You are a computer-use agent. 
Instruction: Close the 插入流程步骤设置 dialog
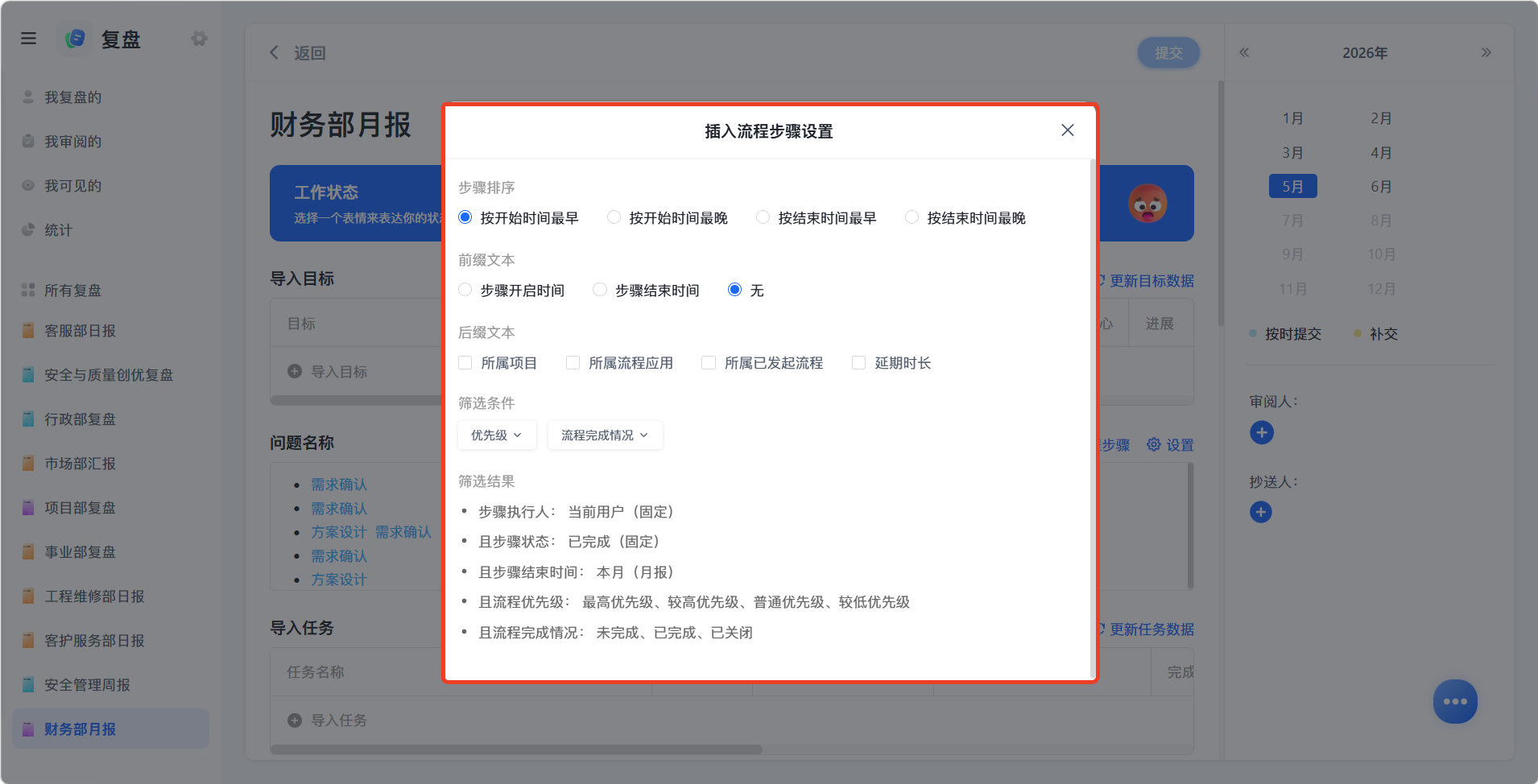click(1068, 130)
